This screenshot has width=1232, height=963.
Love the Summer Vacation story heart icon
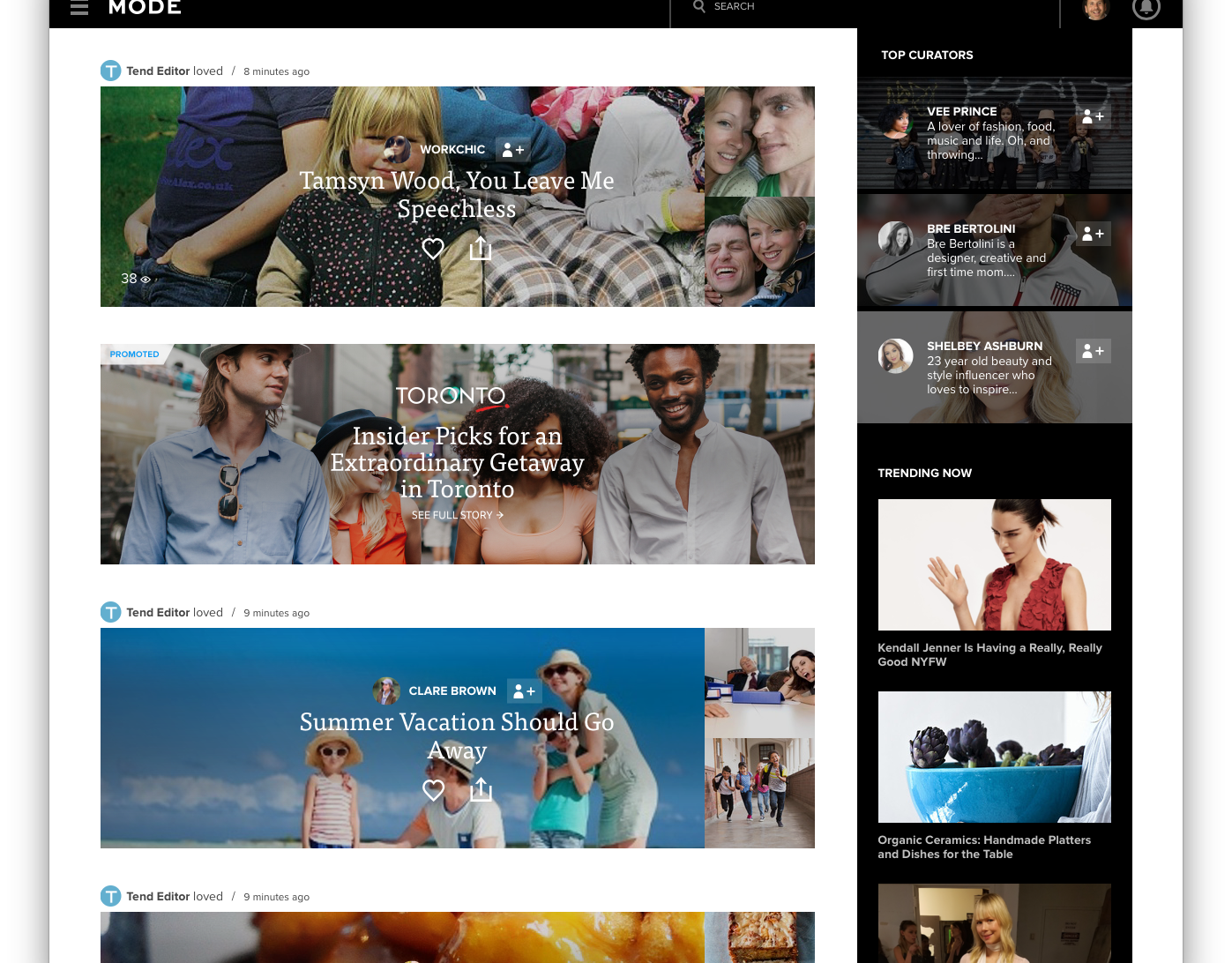[x=433, y=790]
